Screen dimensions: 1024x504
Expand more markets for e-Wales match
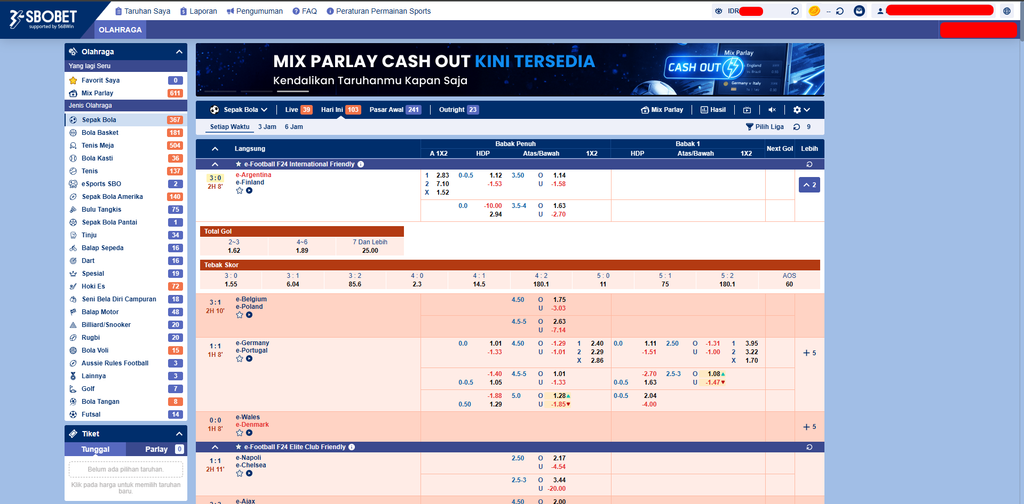click(809, 427)
